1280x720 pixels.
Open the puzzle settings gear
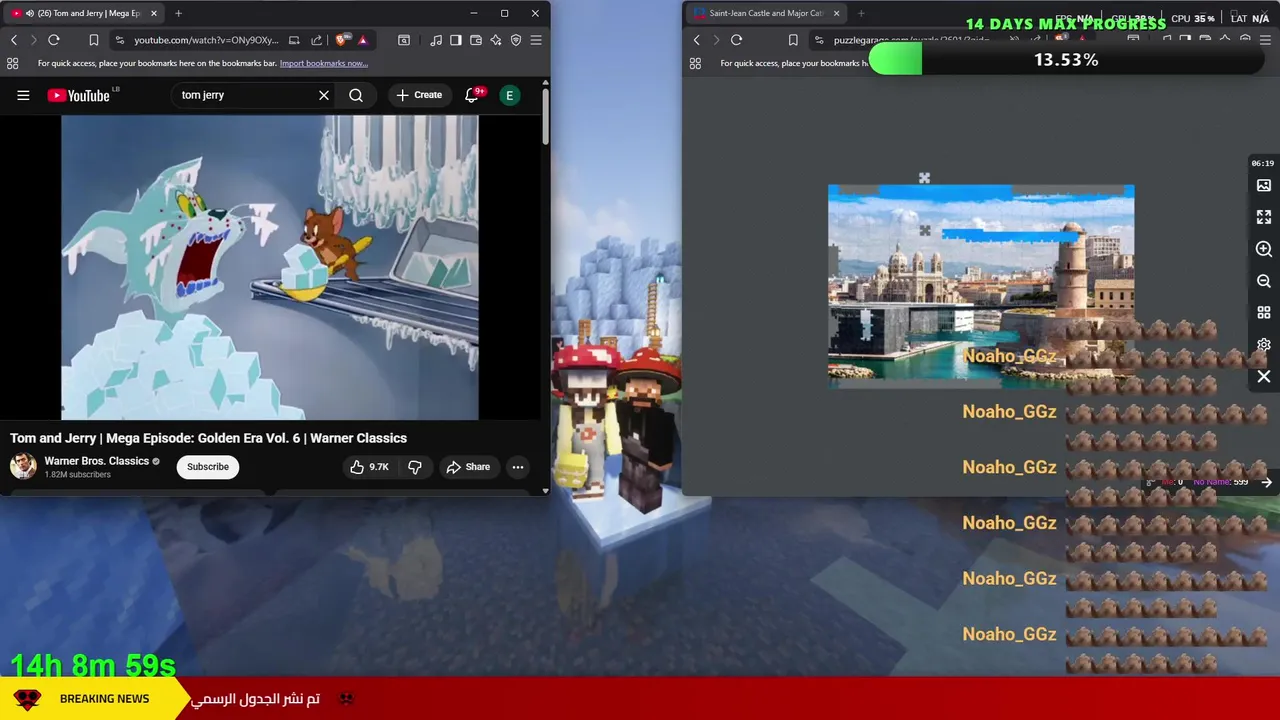1264,345
